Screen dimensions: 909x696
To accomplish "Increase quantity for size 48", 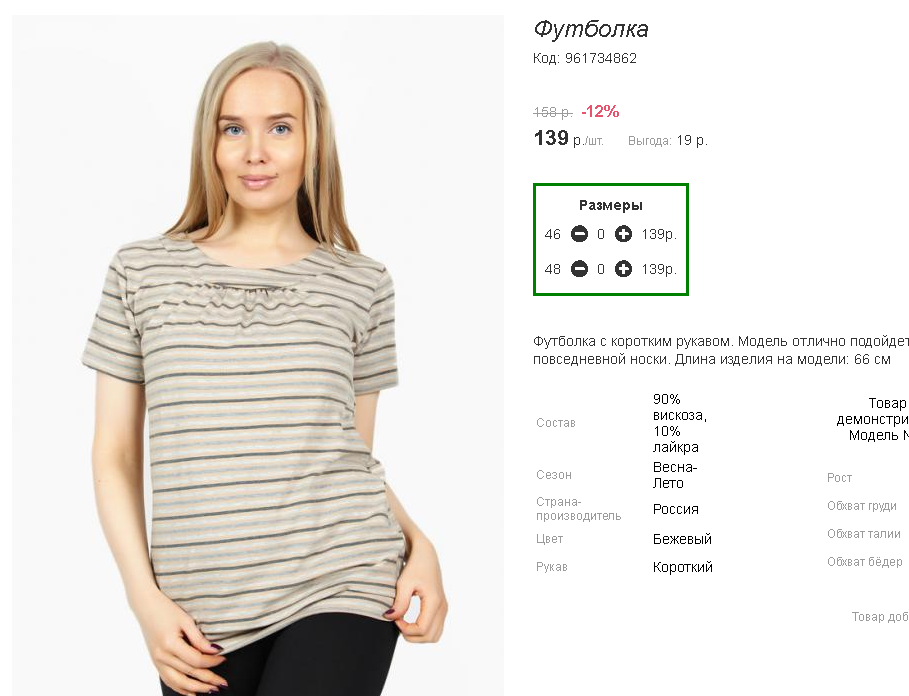I will pos(623,269).
